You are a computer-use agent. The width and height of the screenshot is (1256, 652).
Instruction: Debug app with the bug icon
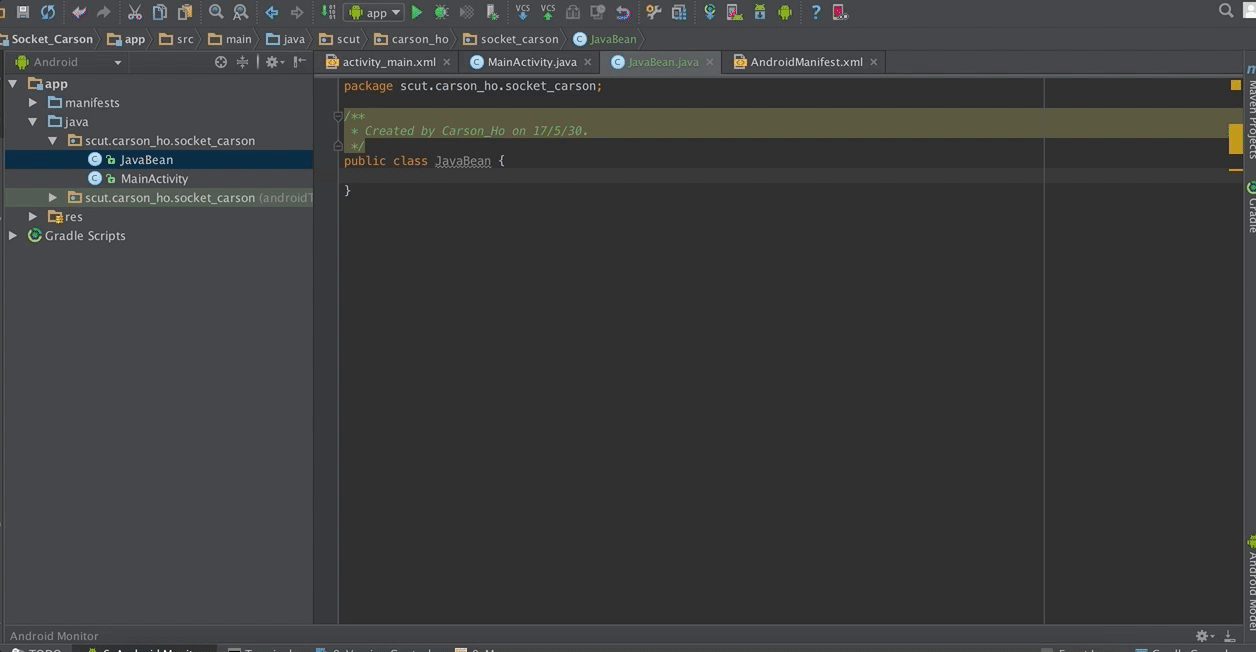pos(441,12)
